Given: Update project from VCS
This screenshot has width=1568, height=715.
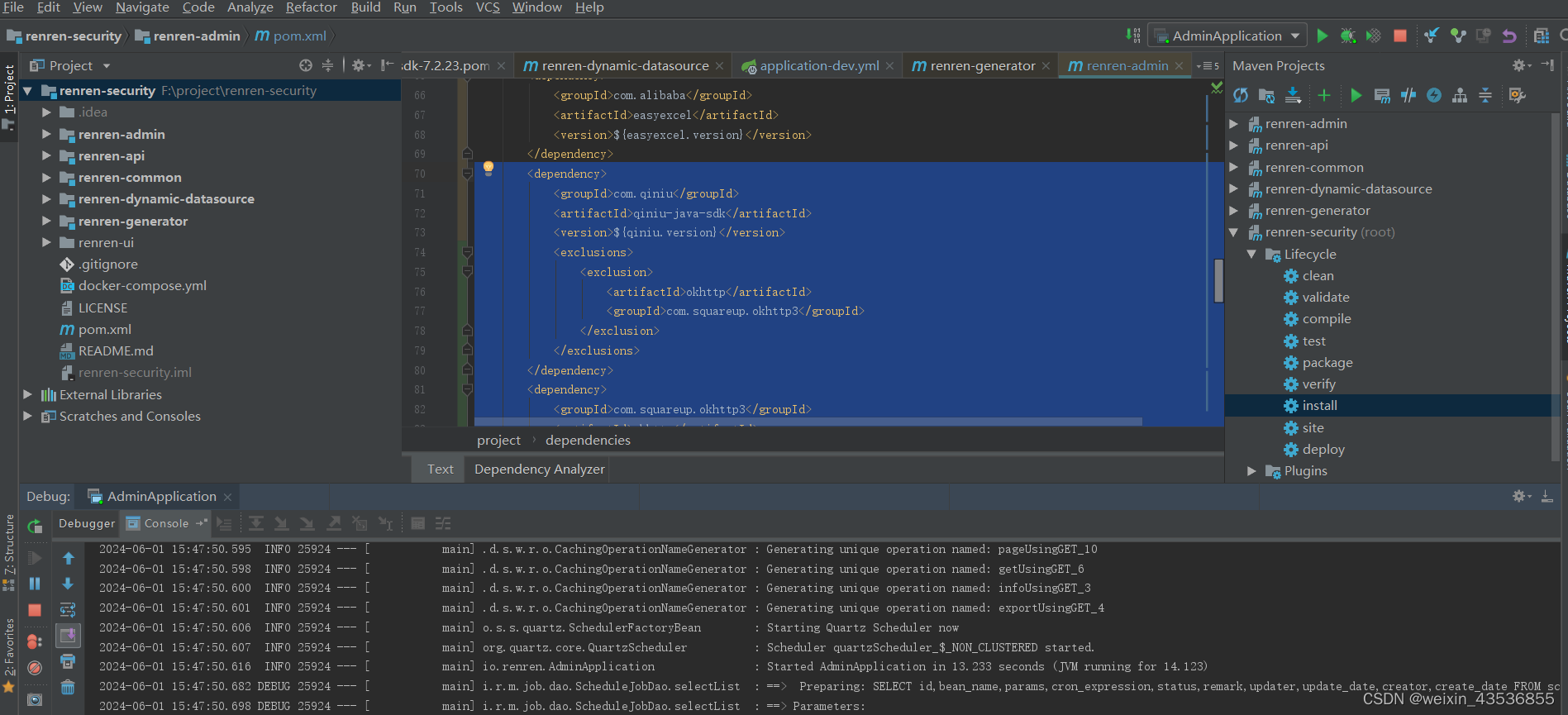Looking at the screenshot, I should [1432, 36].
